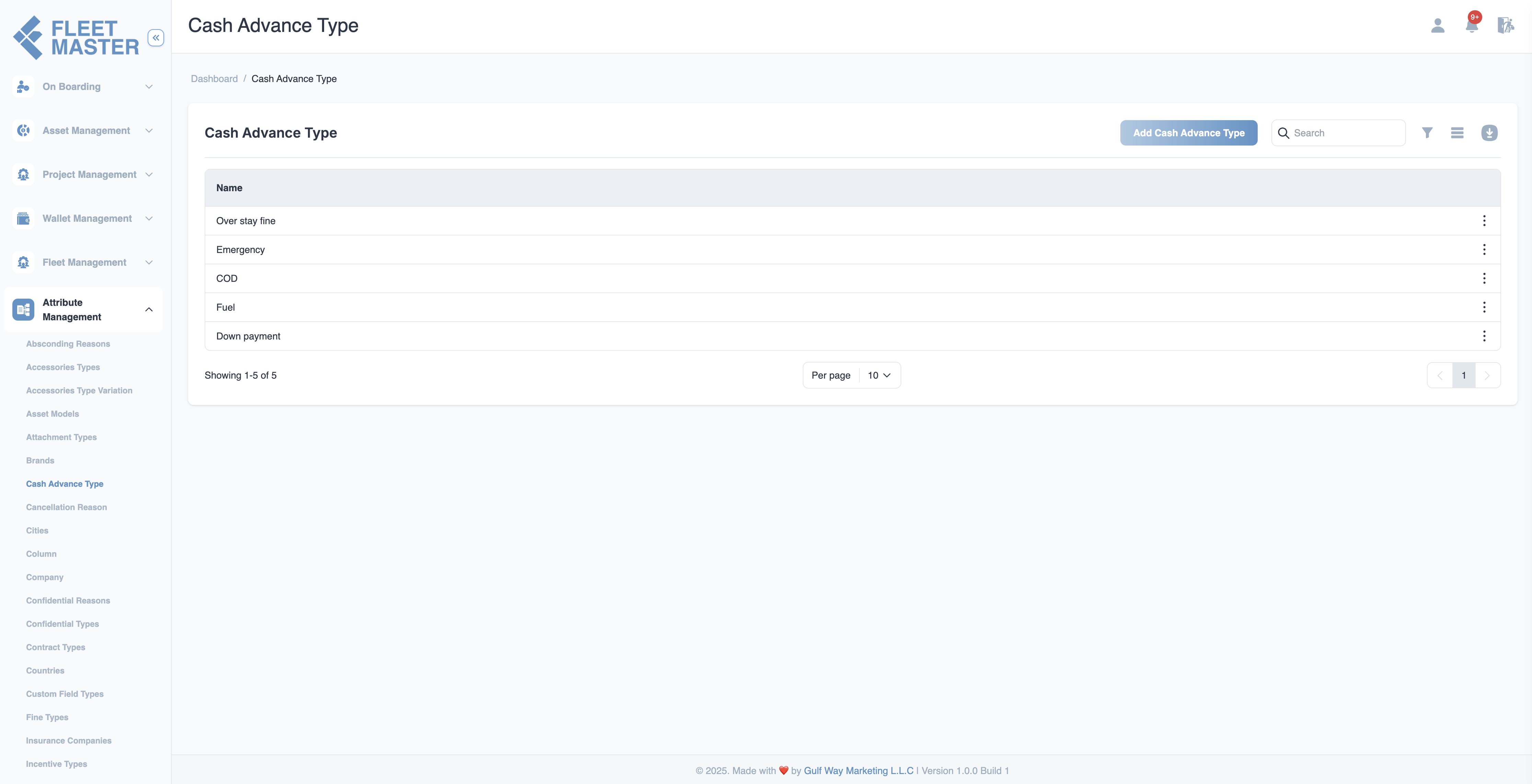The height and width of the screenshot is (784, 1532).
Task: Open Confidential Types menu item
Action: click(62, 623)
